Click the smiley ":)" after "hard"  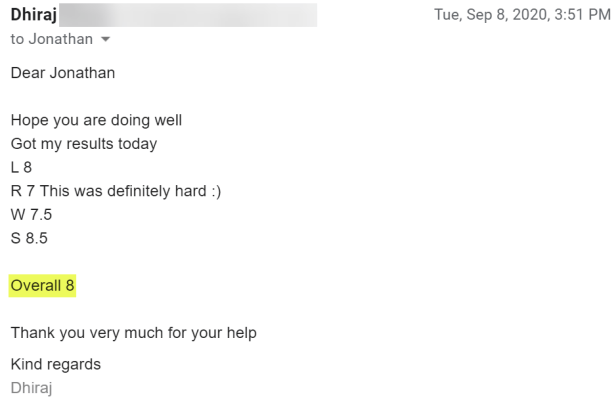click(x=212, y=191)
